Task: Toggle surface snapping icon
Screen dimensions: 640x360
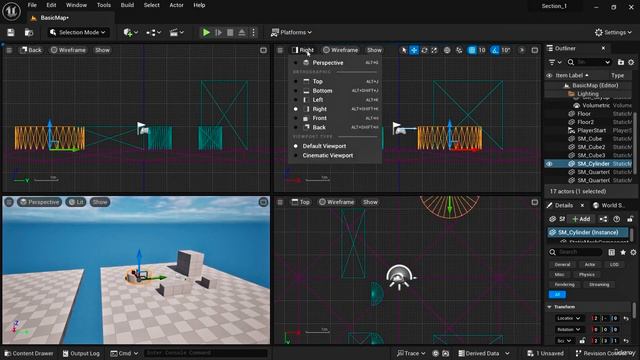Action: click(x=459, y=50)
